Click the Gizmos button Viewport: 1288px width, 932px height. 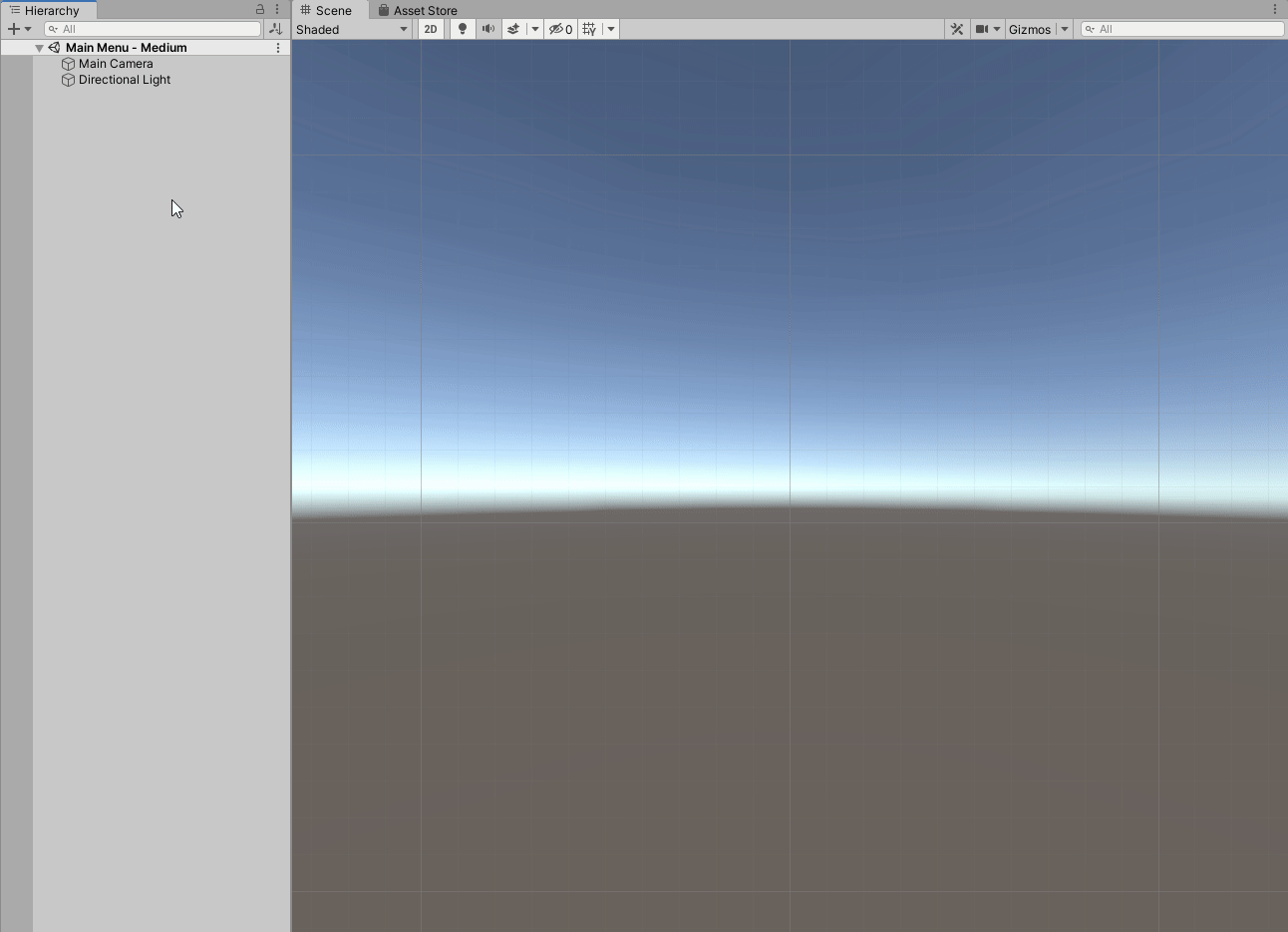[x=1032, y=29]
